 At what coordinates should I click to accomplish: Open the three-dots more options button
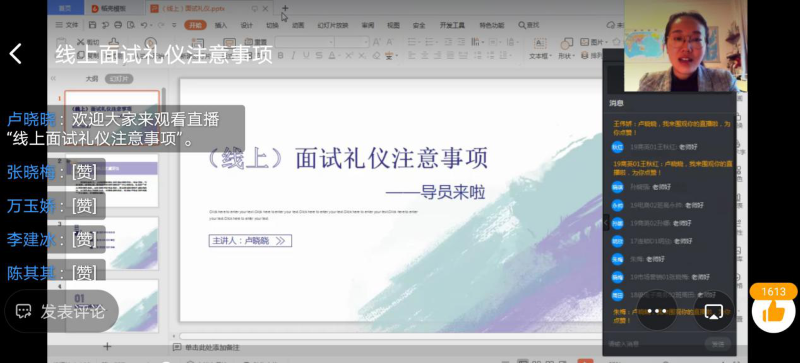[657, 311]
